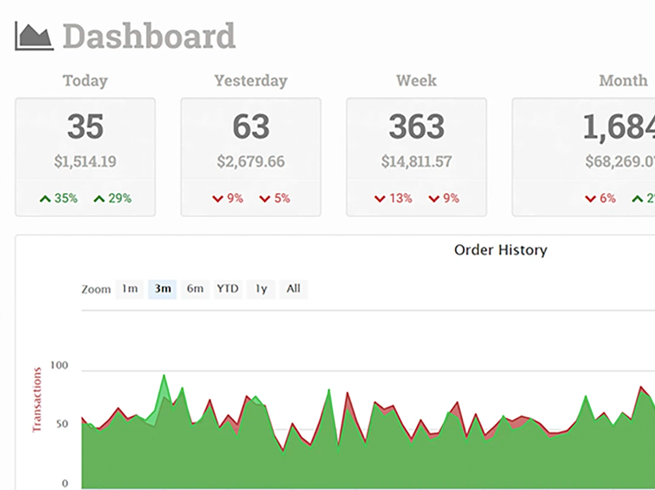
Task: Click red down arrow beside 13%
Action: click(x=380, y=199)
